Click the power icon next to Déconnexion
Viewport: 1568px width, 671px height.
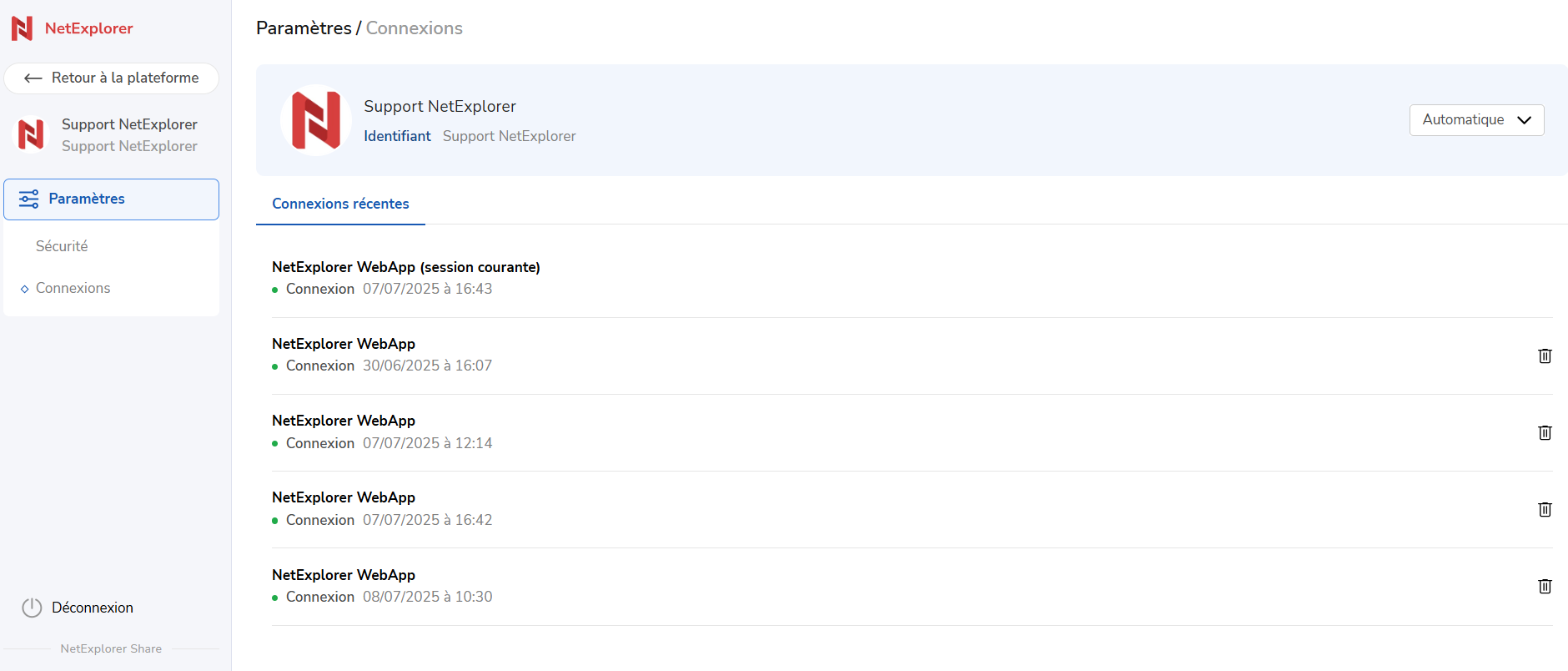(32, 608)
